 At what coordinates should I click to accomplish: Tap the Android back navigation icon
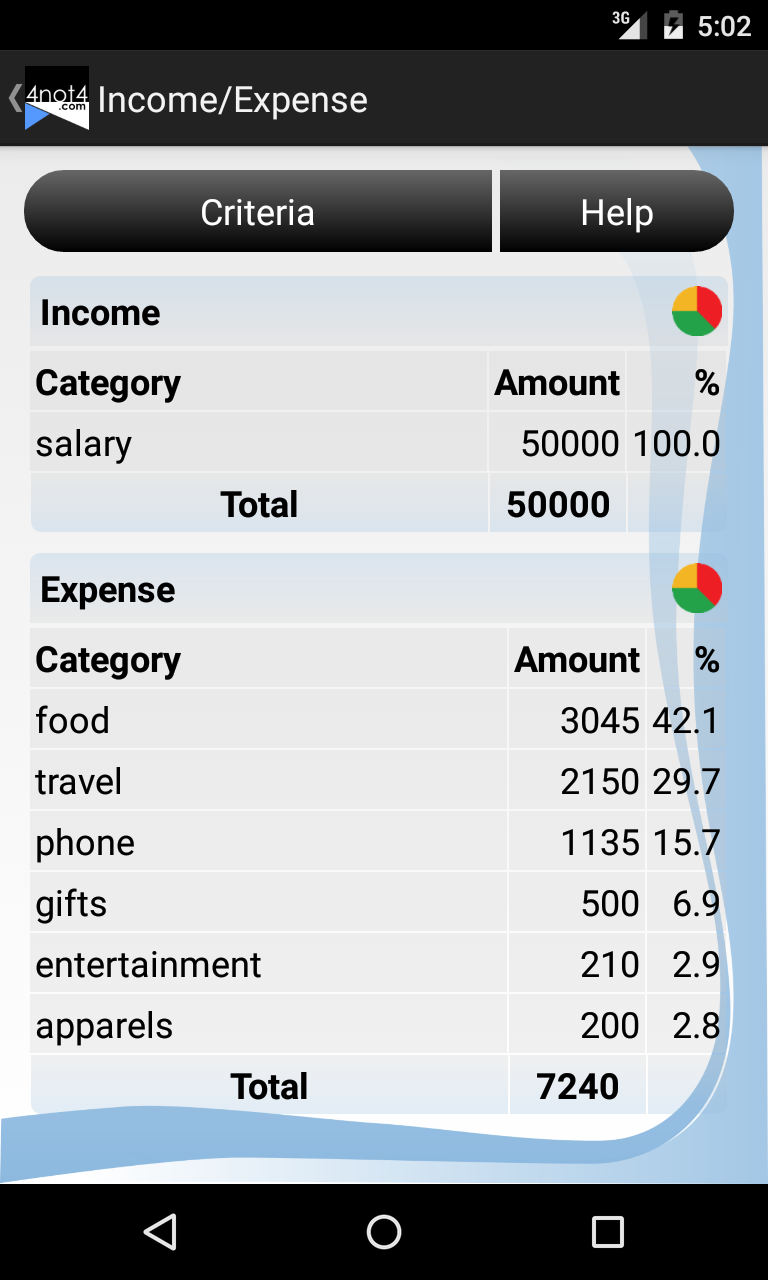(x=160, y=1232)
